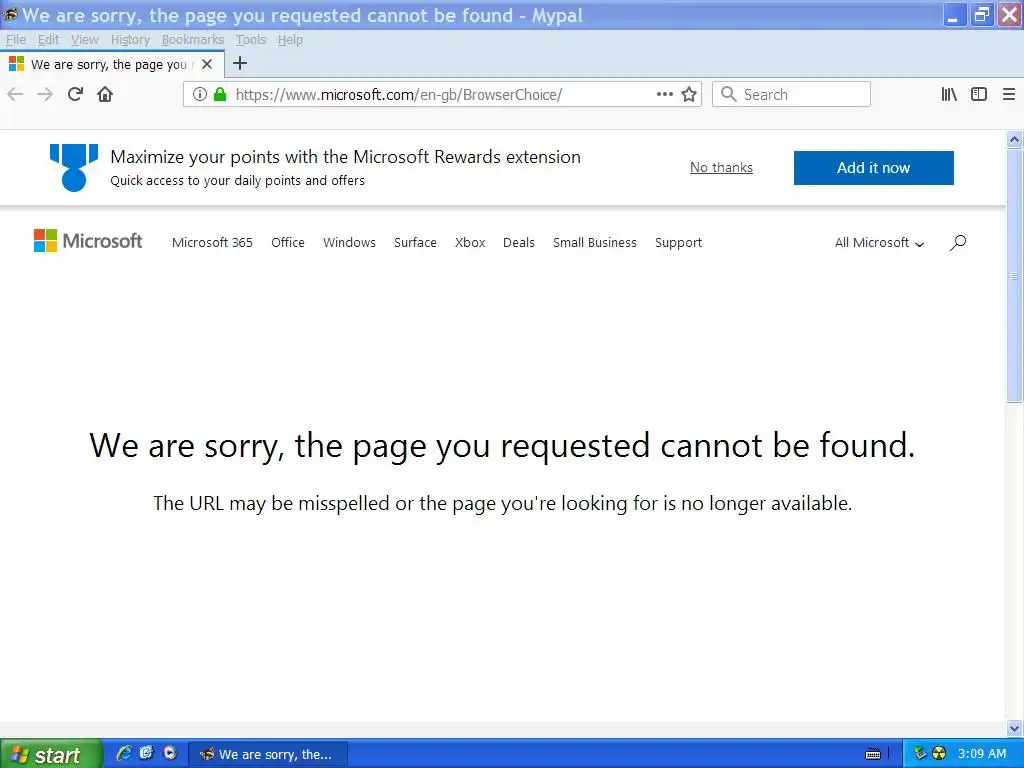The image size is (1024, 768).
Task: Dismiss banner with No thanks link
Action: 721,168
